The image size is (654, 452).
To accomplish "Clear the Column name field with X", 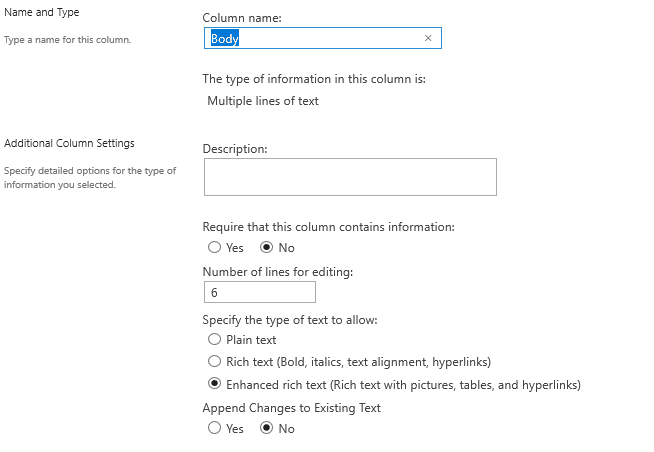I will coord(428,39).
